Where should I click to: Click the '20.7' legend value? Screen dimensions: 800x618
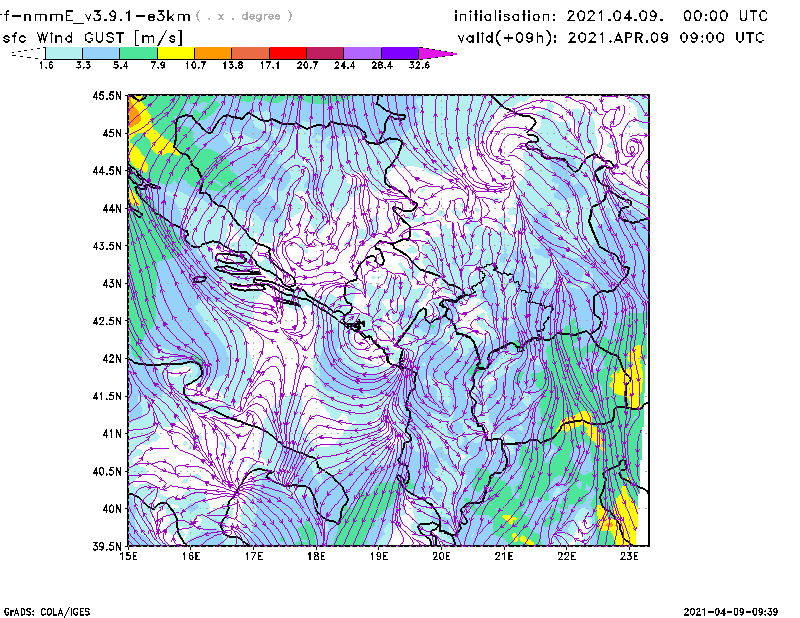coord(307,65)
